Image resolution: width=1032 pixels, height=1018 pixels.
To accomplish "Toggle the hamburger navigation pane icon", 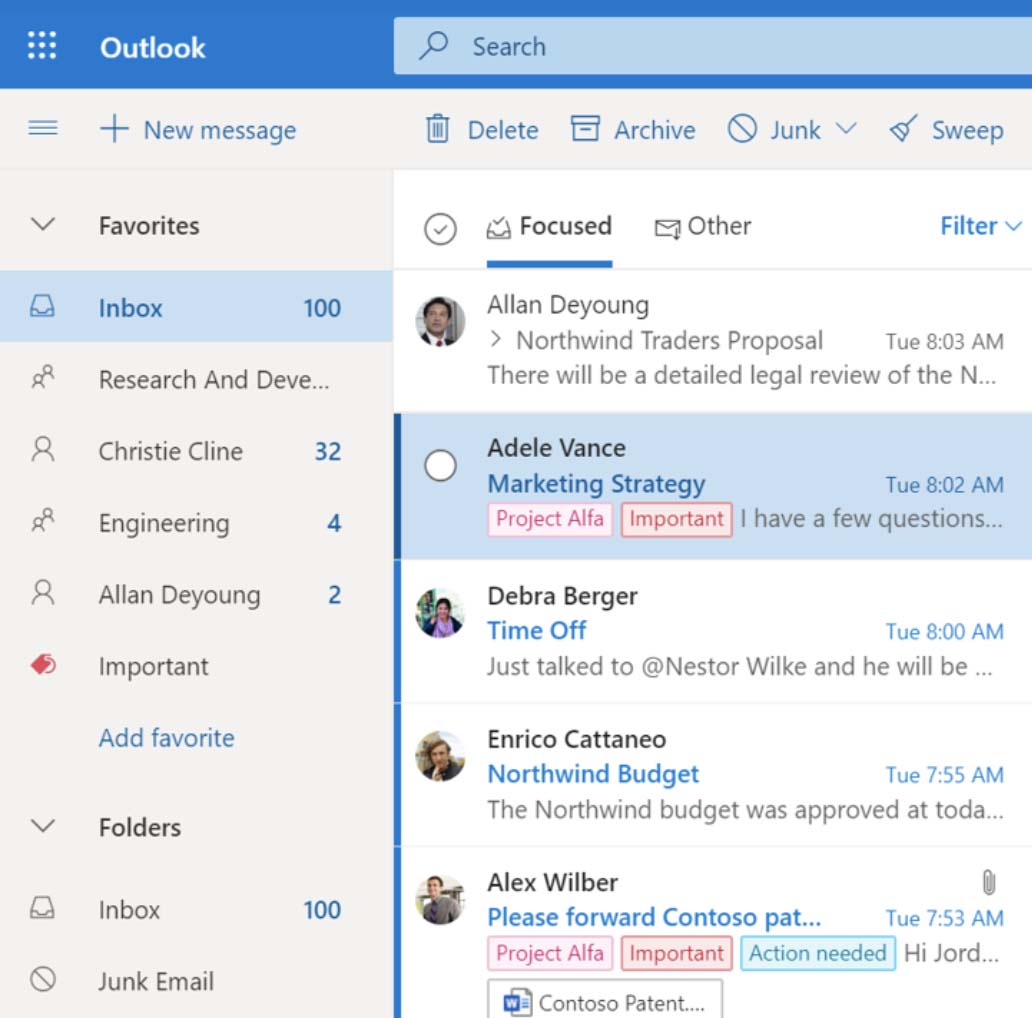I will (43, 128).
